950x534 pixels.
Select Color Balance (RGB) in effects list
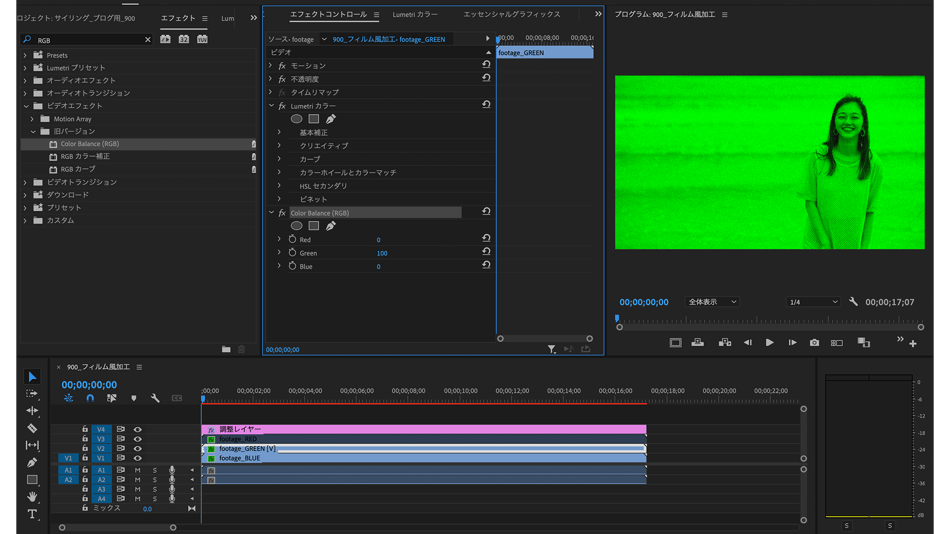click(x=89, y=144)
